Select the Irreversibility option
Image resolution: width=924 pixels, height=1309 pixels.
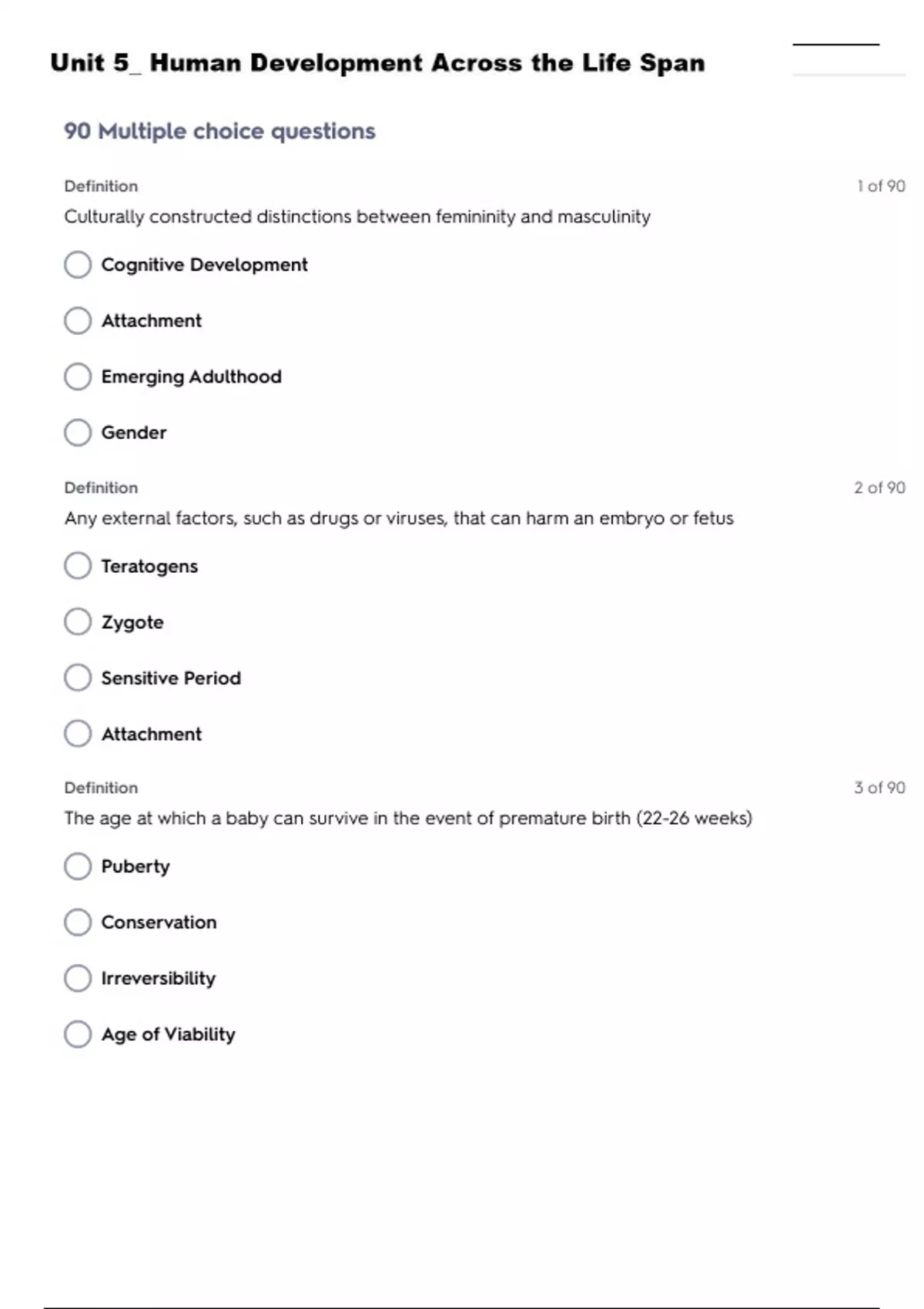pos(78,978)
